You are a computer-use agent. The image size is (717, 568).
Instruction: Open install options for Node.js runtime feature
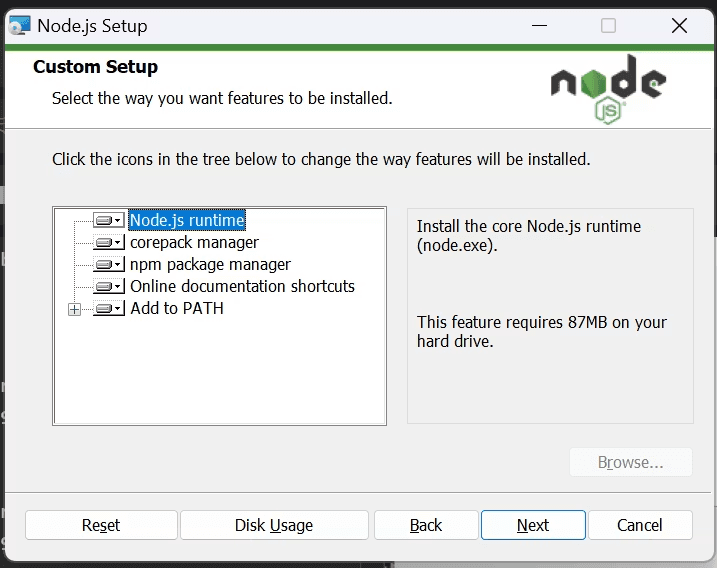tap(109, 220)
